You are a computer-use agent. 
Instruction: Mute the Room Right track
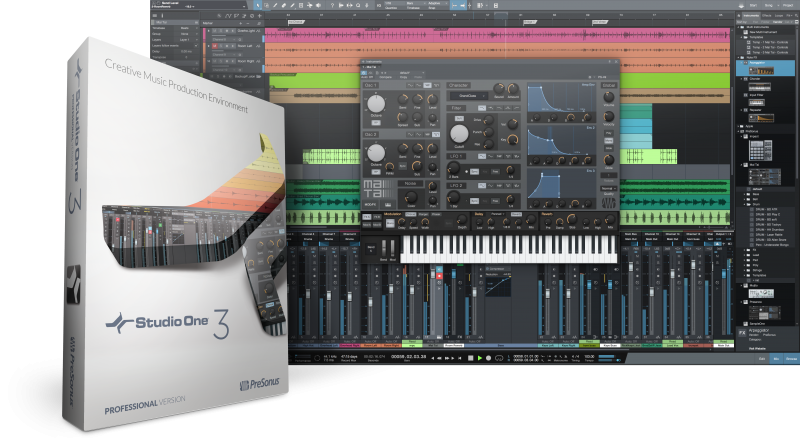tap(214, 61)
